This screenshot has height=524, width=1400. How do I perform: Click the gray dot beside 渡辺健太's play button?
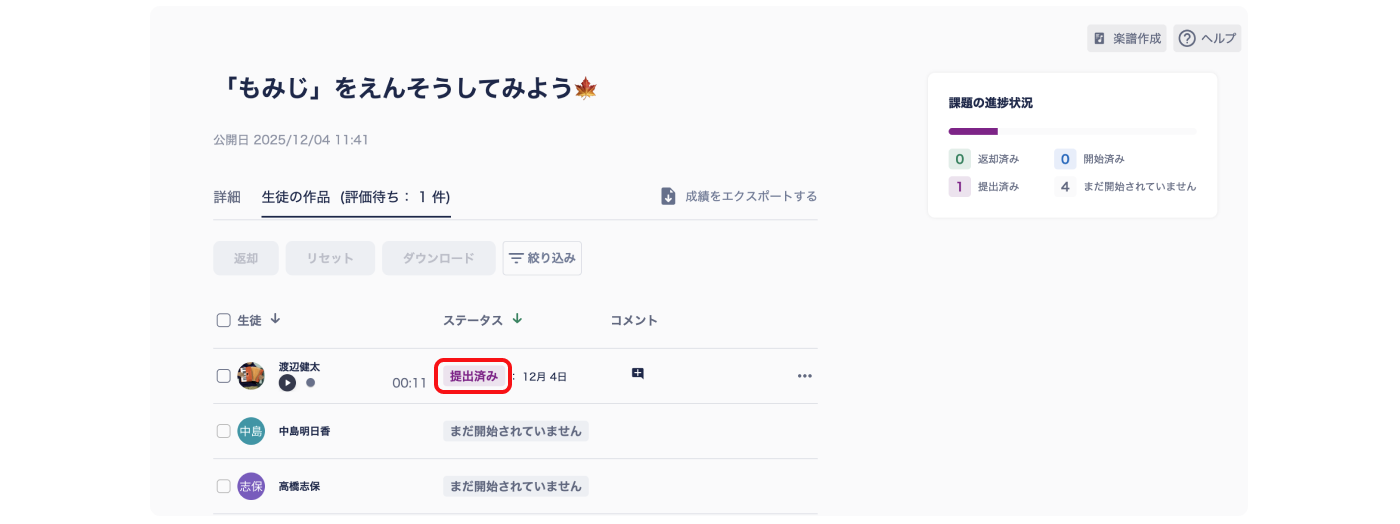(x=310, y=382)
